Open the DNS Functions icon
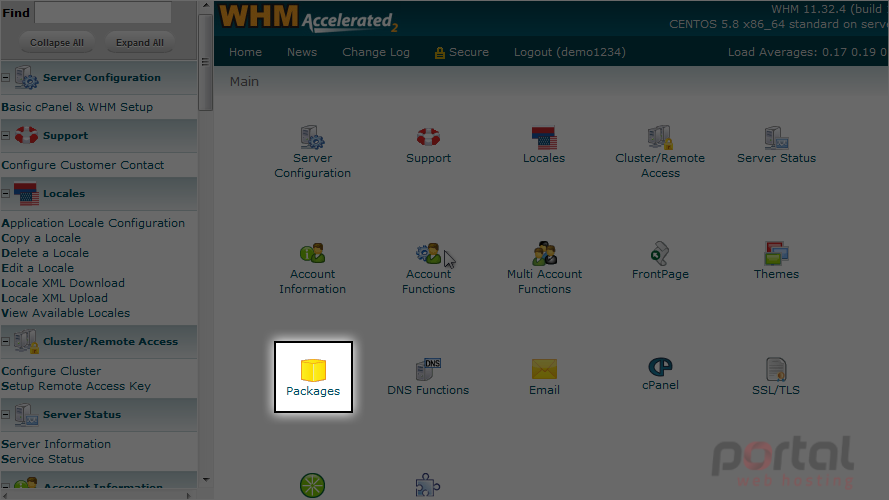889x500 pixels. click(428, 369)
